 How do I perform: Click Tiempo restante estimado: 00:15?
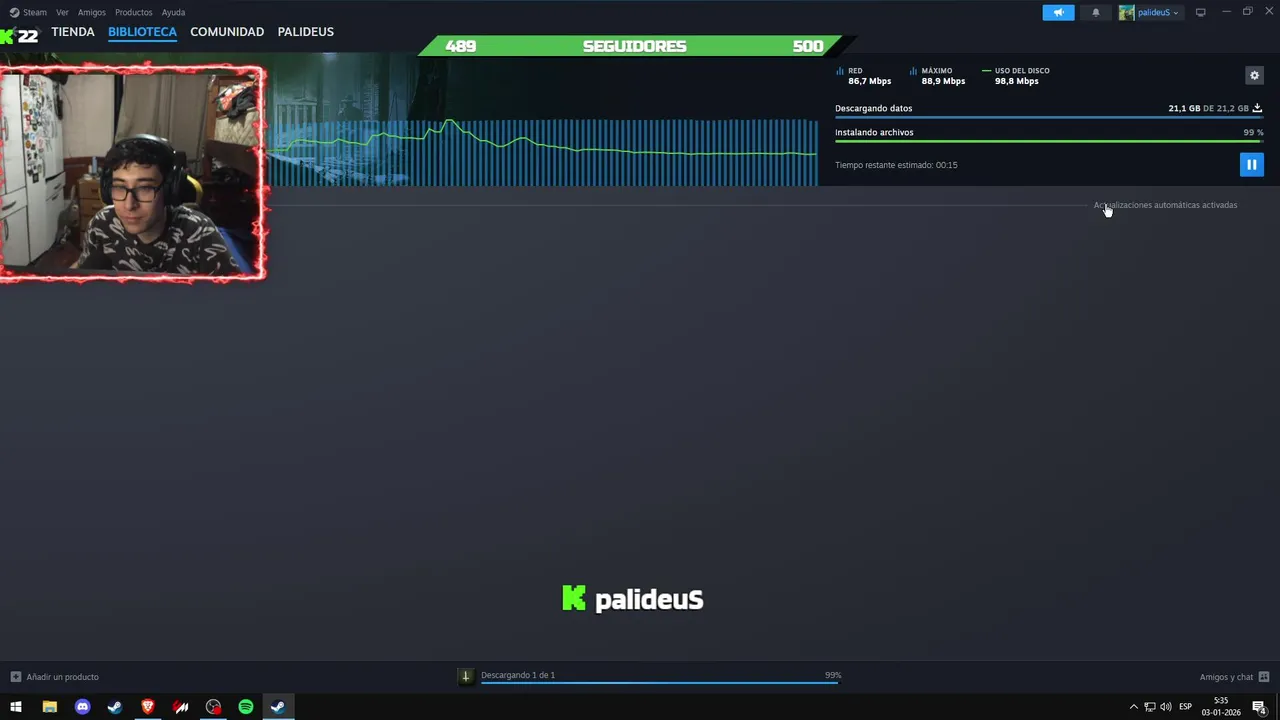coord(896,165)
